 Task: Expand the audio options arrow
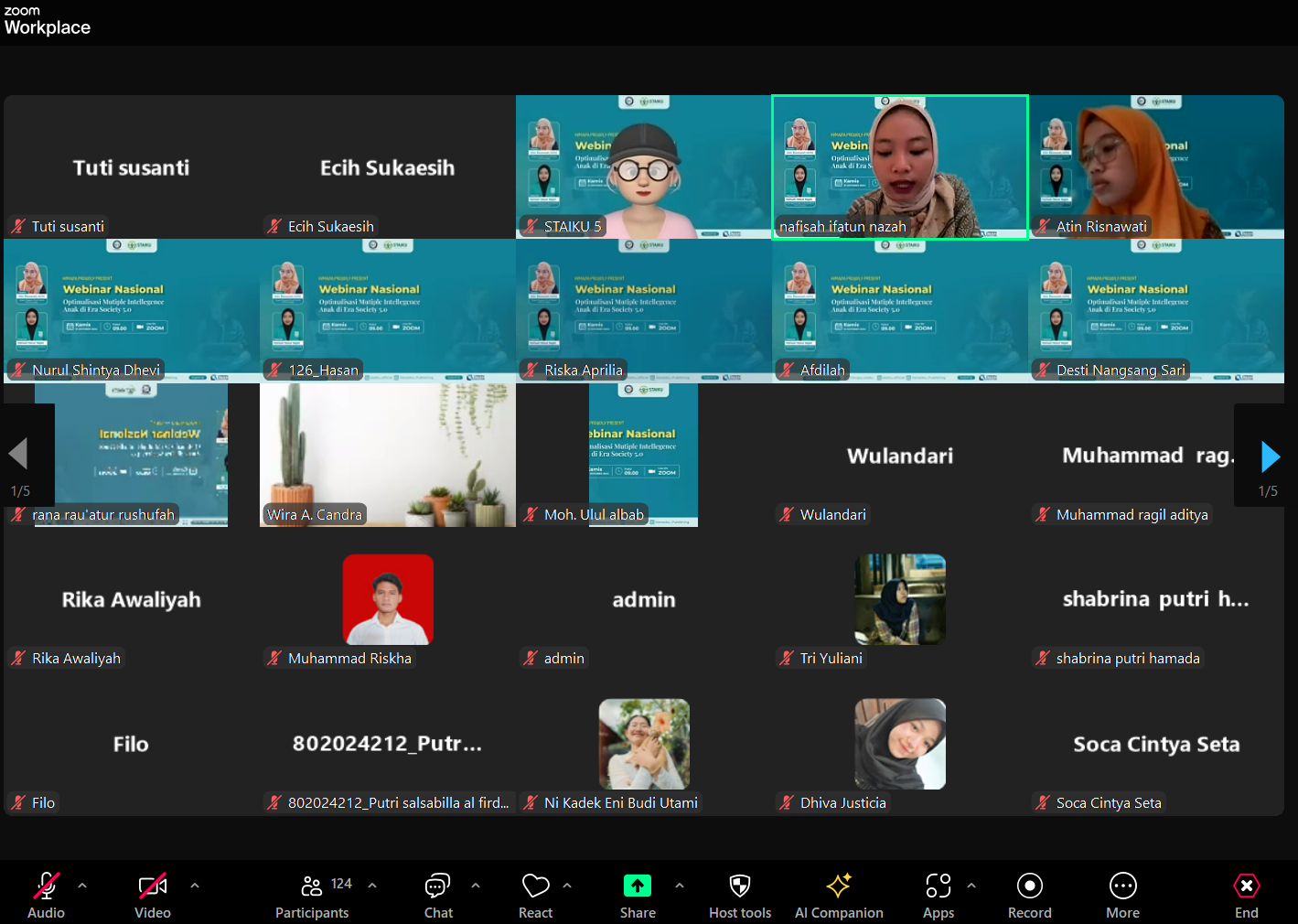[82, 886]
